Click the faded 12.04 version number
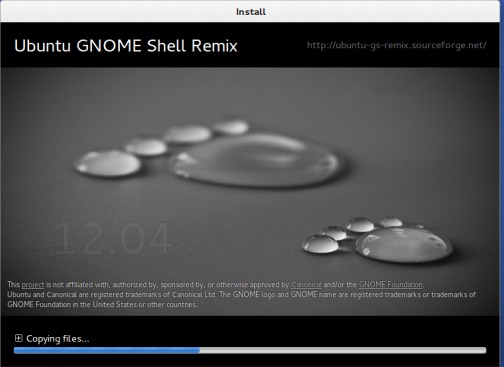Screen dimensions: 504x367 (x=113, y=239)
